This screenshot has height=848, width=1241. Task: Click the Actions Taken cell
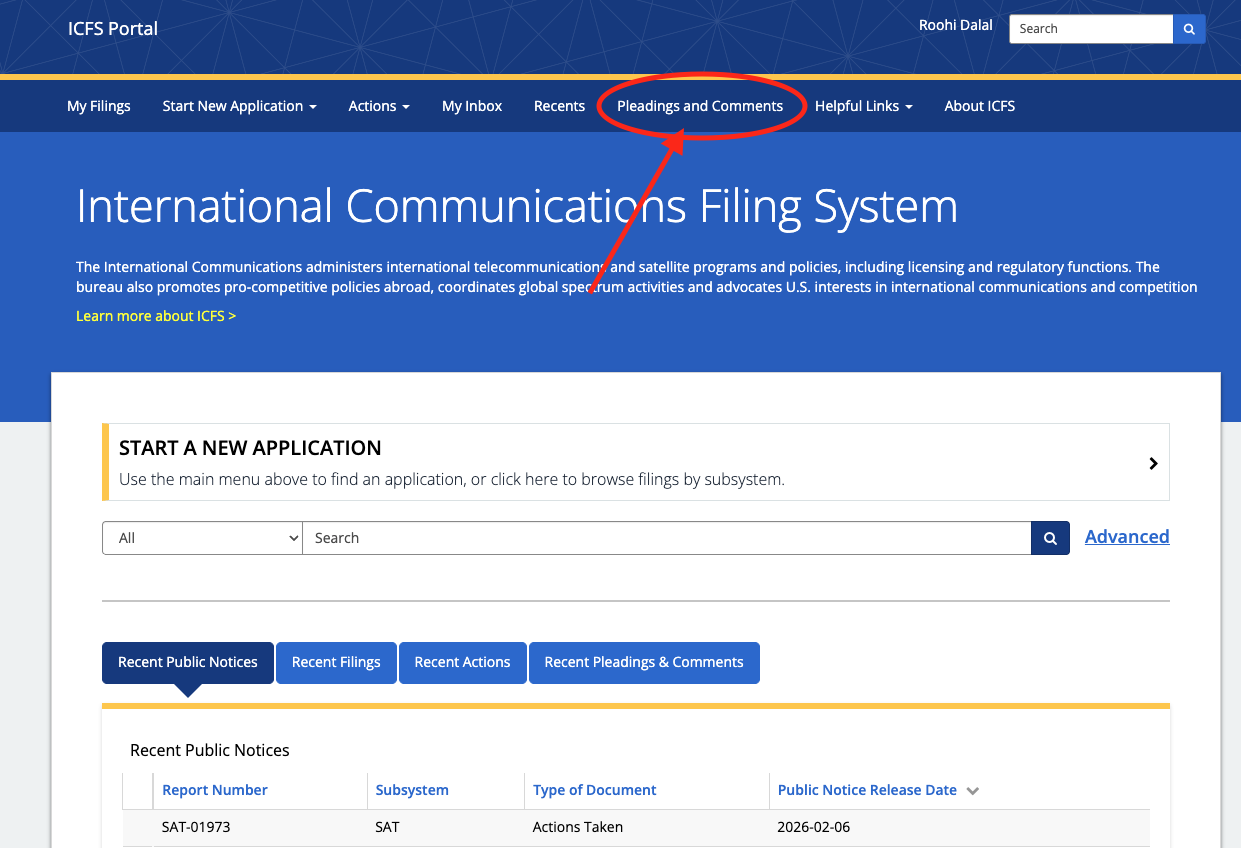coord(578,827)
